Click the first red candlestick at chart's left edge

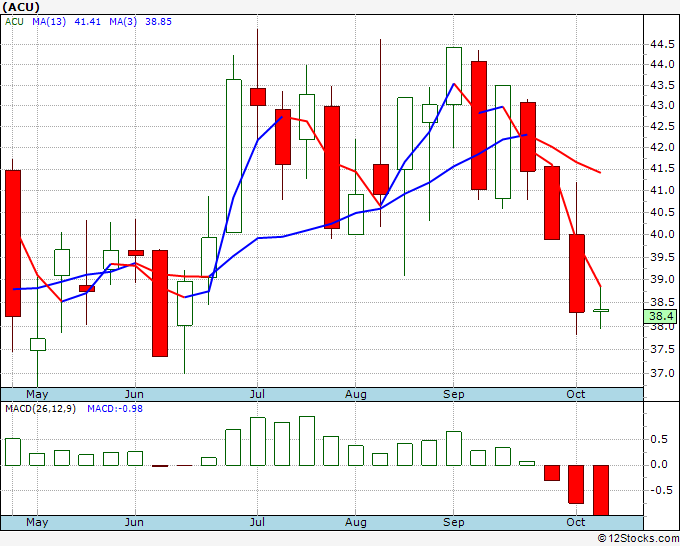pyautogui.click(x=13, y=243)
